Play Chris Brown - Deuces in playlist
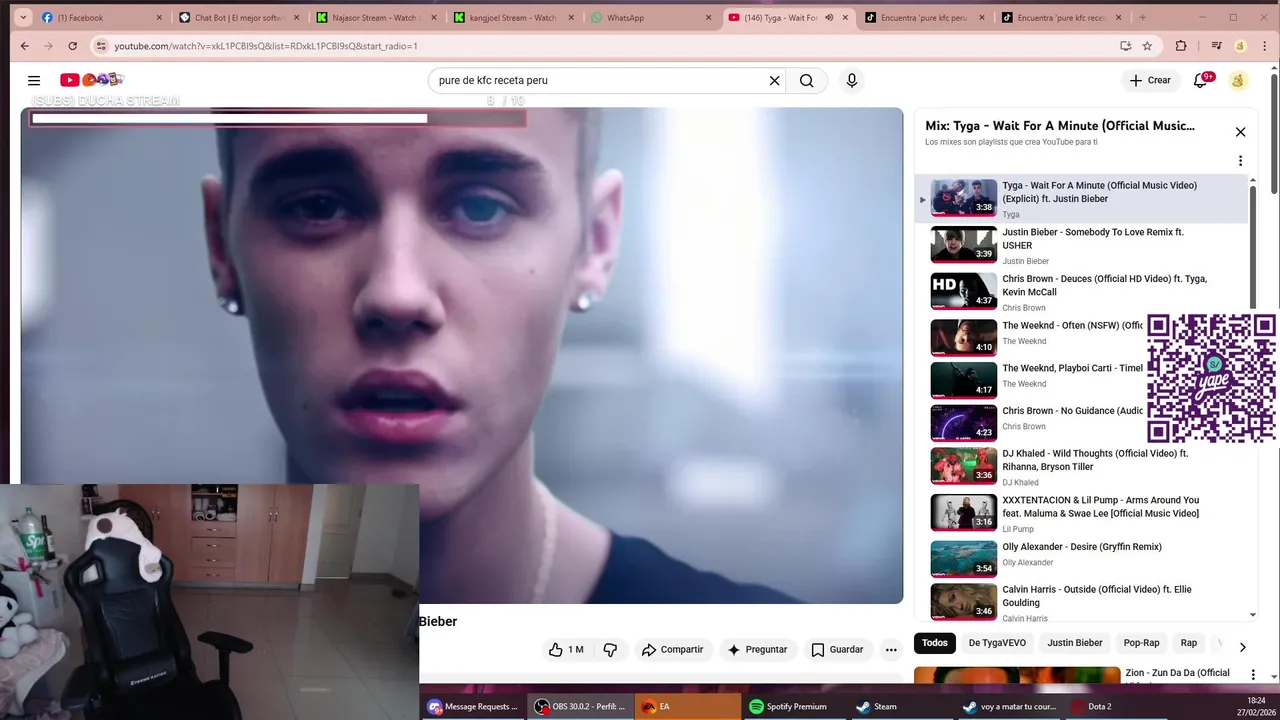Screen dimensions: 1280x720 (x=1080, y=291)
